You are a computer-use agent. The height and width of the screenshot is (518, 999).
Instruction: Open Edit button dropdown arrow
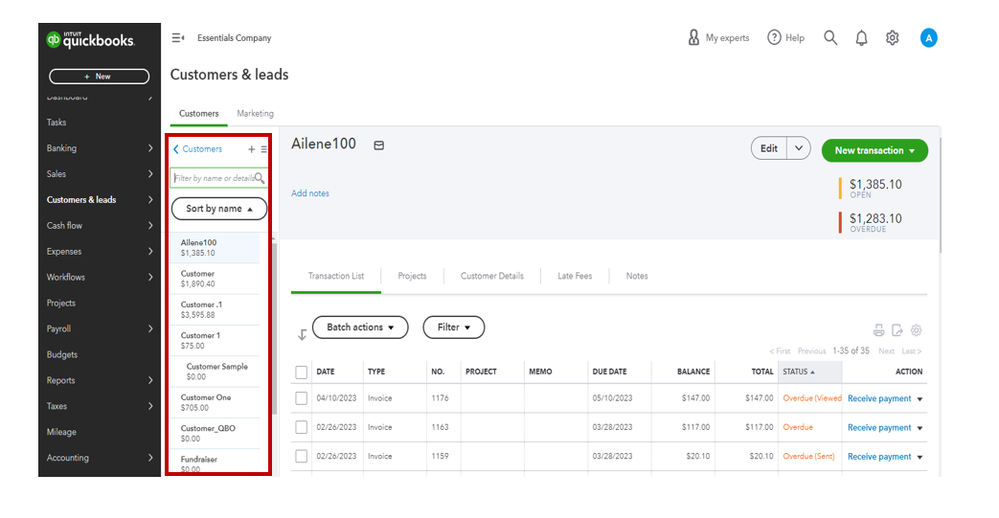[x=798, y=148]
